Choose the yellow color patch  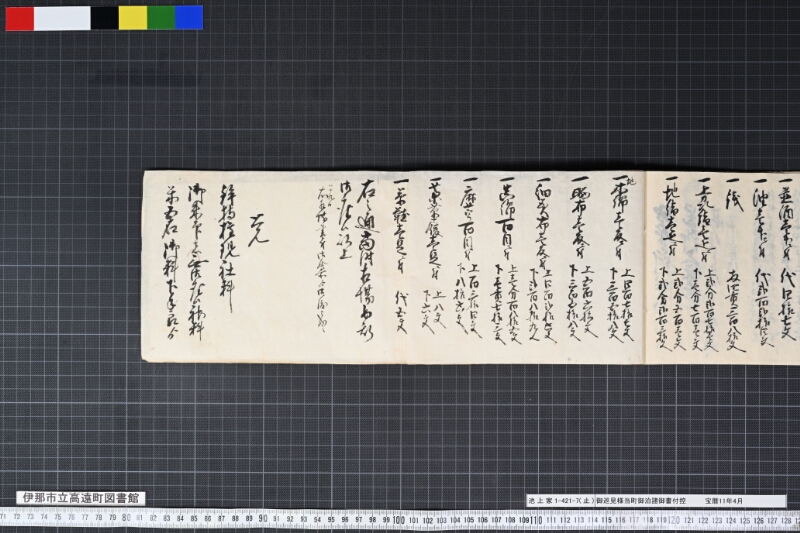[x=133, y=18]
